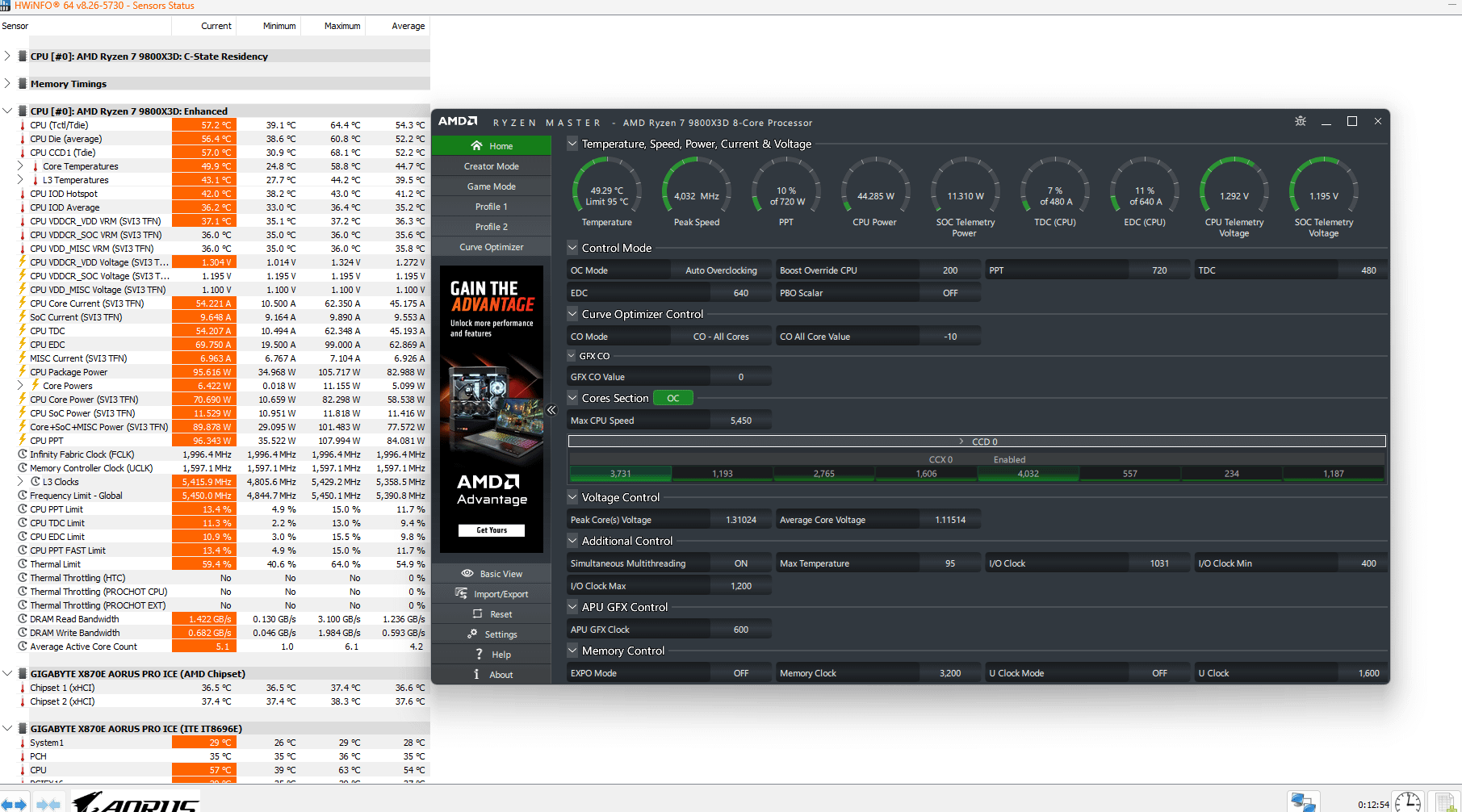This screenshot has width=1462, height=812.
Task: Click the thermometer icon of the Chipset 1 (xHCI) row
Action: coord(22,688)
